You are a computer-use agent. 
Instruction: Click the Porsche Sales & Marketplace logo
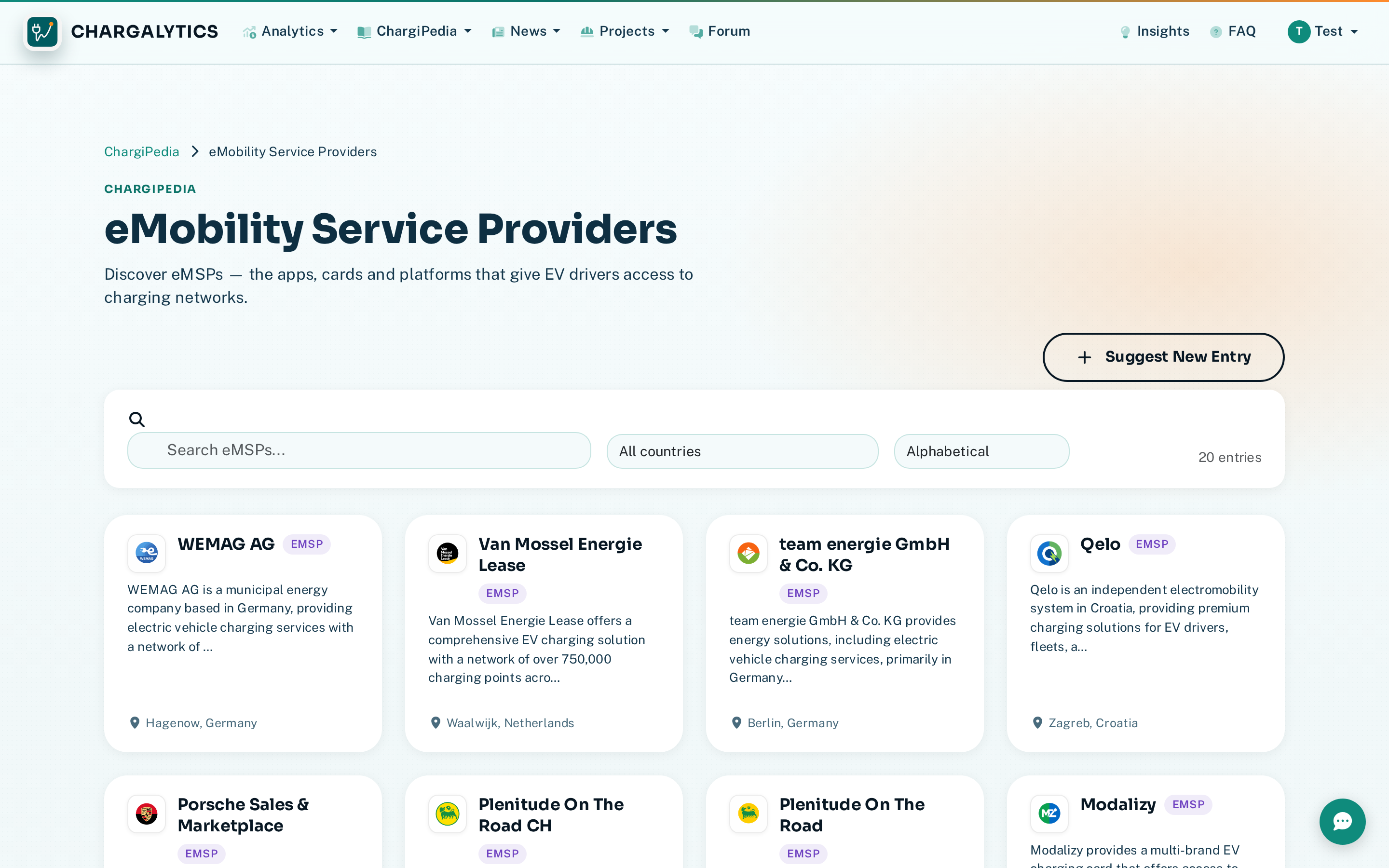click(146, 814)
